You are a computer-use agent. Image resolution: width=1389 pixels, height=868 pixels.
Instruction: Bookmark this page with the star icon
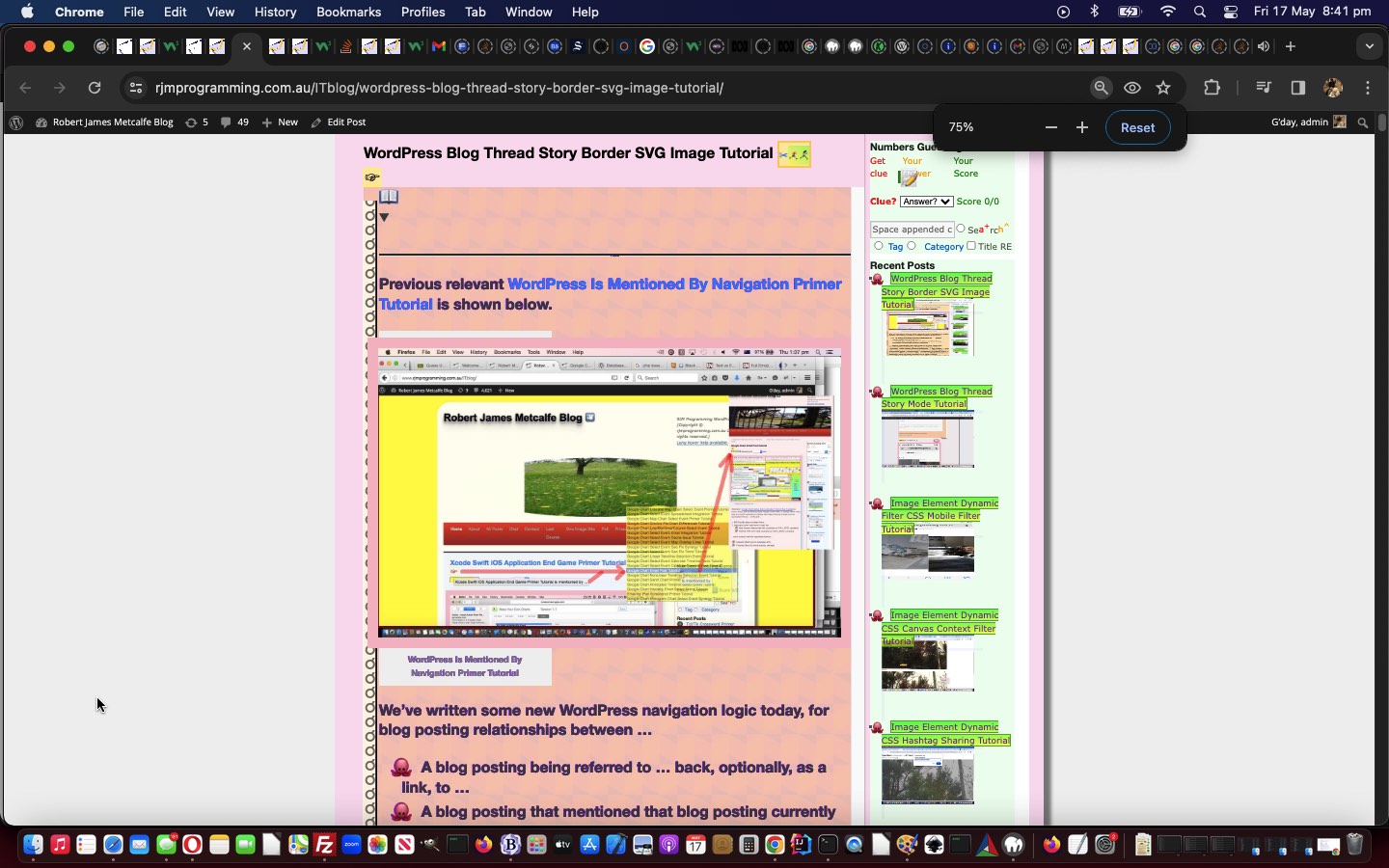pos(1163,88)
